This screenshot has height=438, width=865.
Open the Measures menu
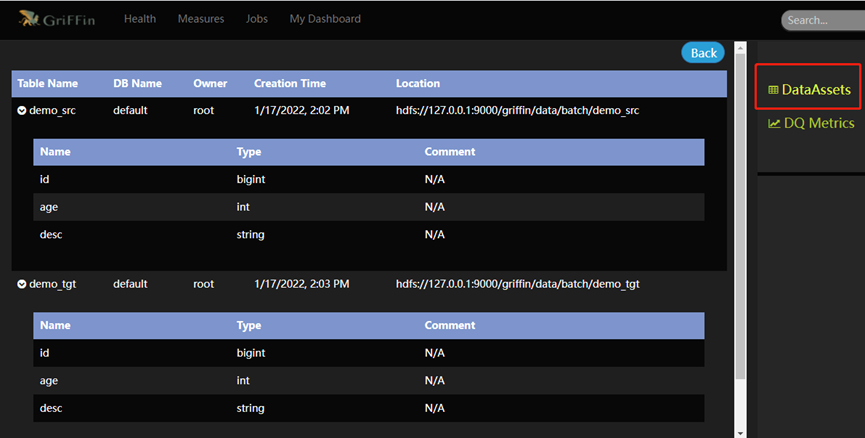tap(201, 19)
